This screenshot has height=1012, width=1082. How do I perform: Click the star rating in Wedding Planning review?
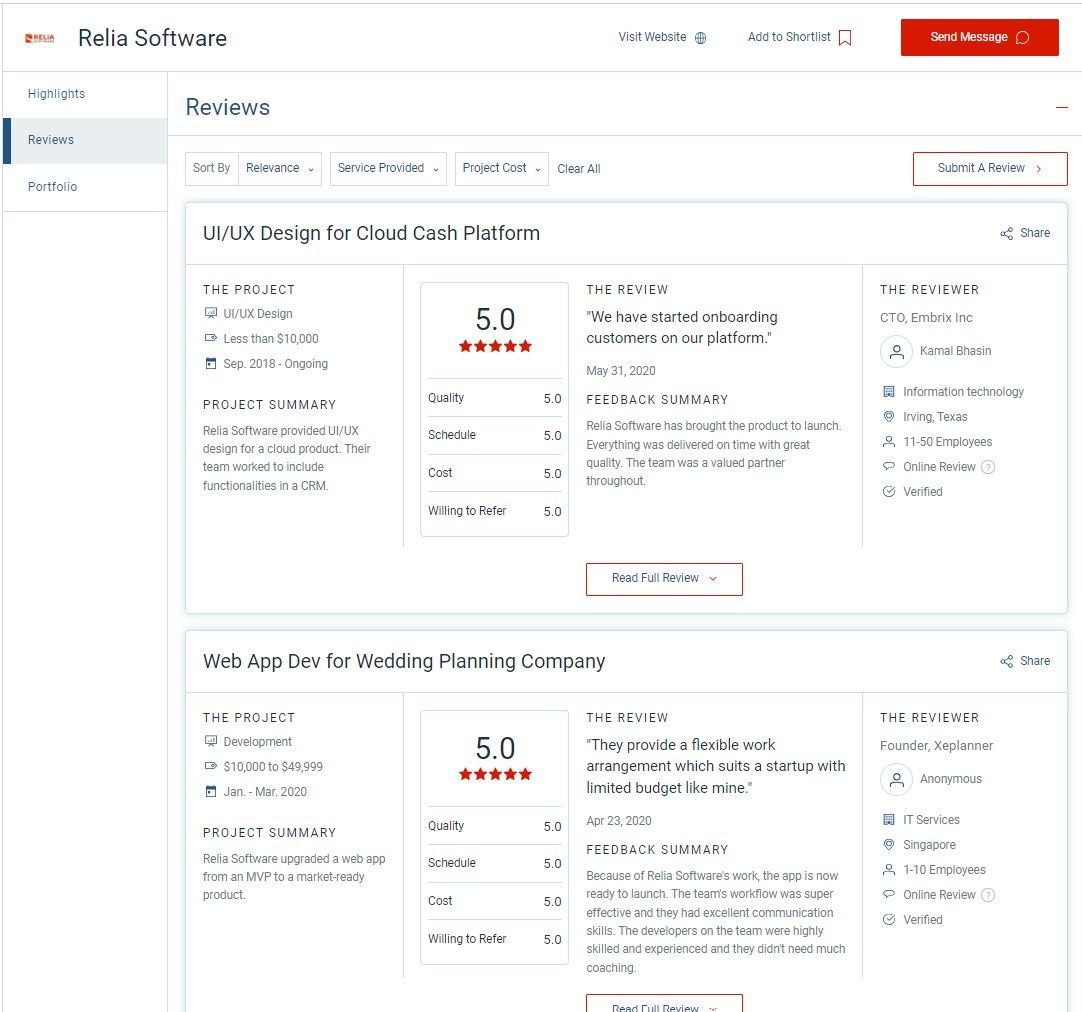coord(495,775)
